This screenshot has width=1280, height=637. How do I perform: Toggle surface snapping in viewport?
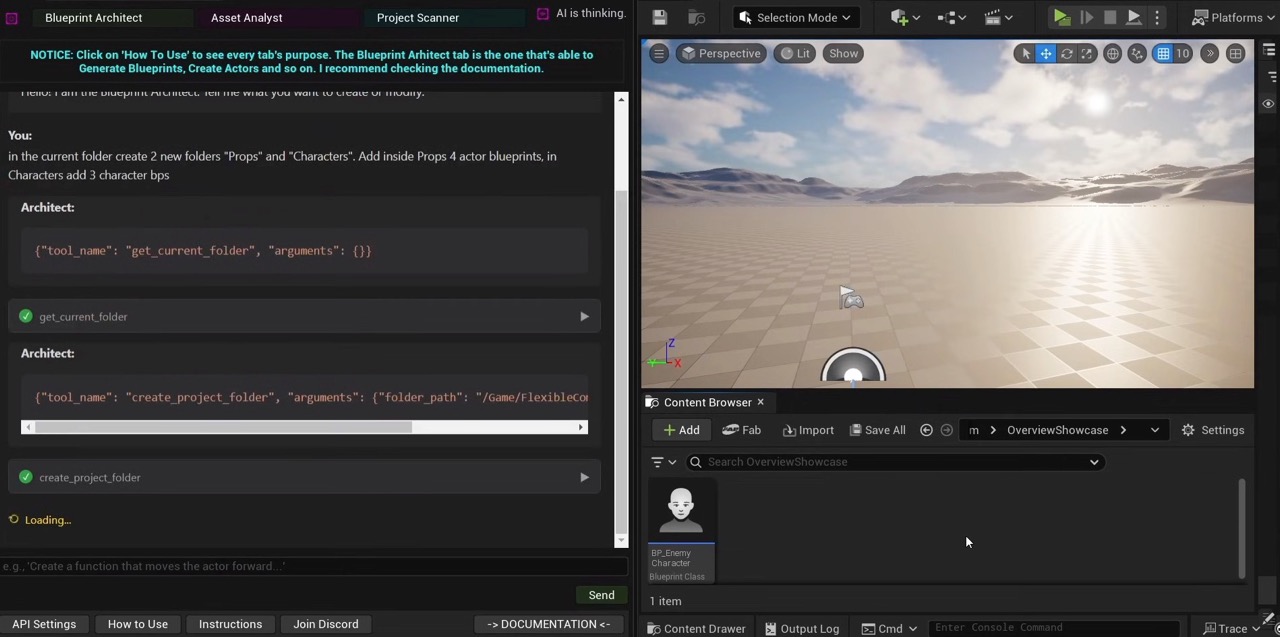click(1137, 54)
